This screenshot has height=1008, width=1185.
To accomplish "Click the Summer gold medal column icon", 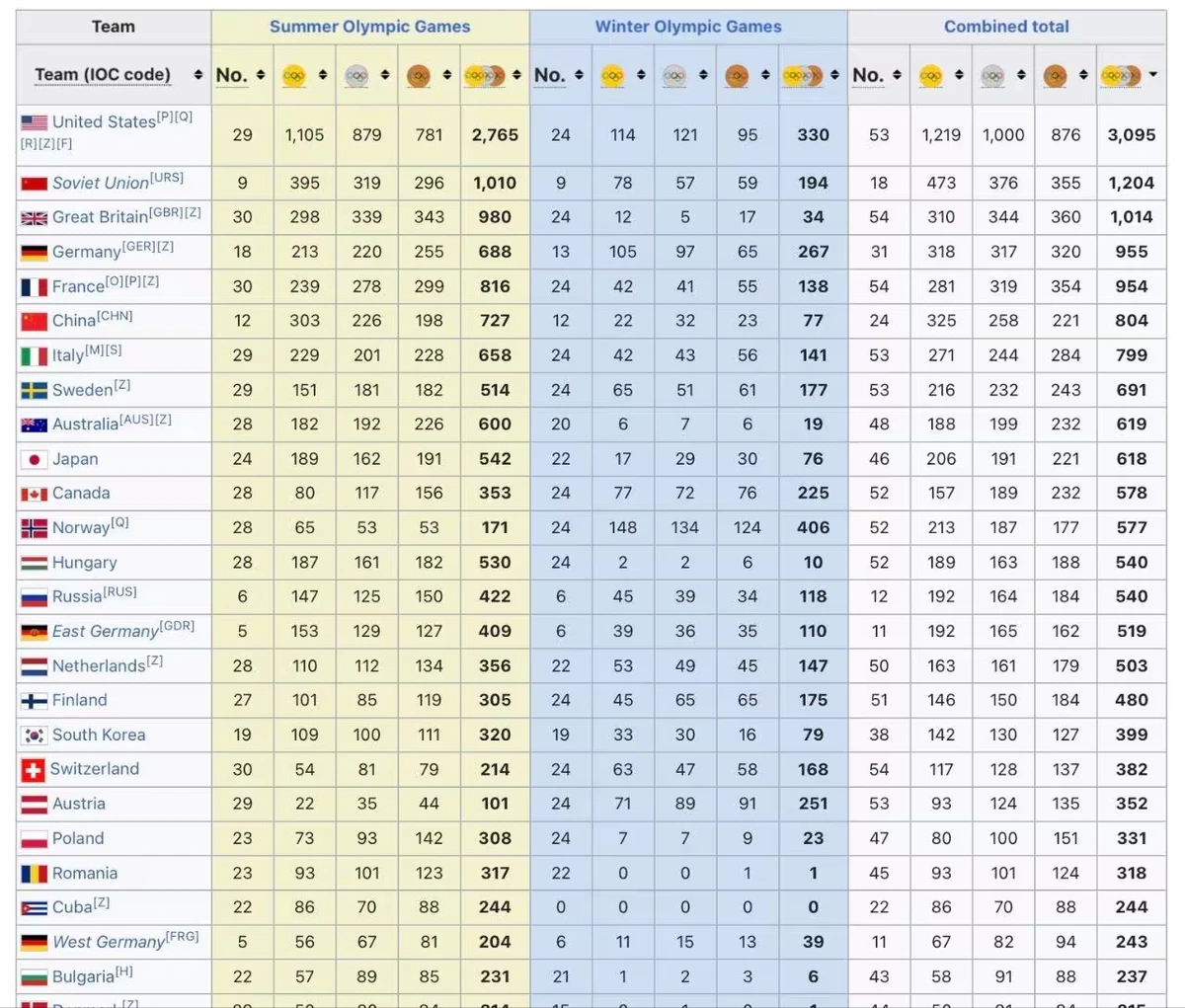I will [293, 75].
